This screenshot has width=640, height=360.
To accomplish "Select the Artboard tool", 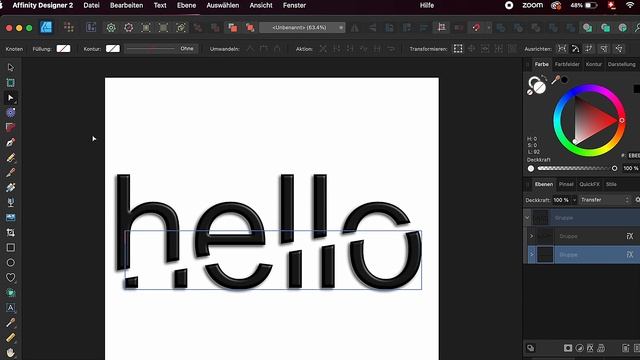I will pos(11,83).
